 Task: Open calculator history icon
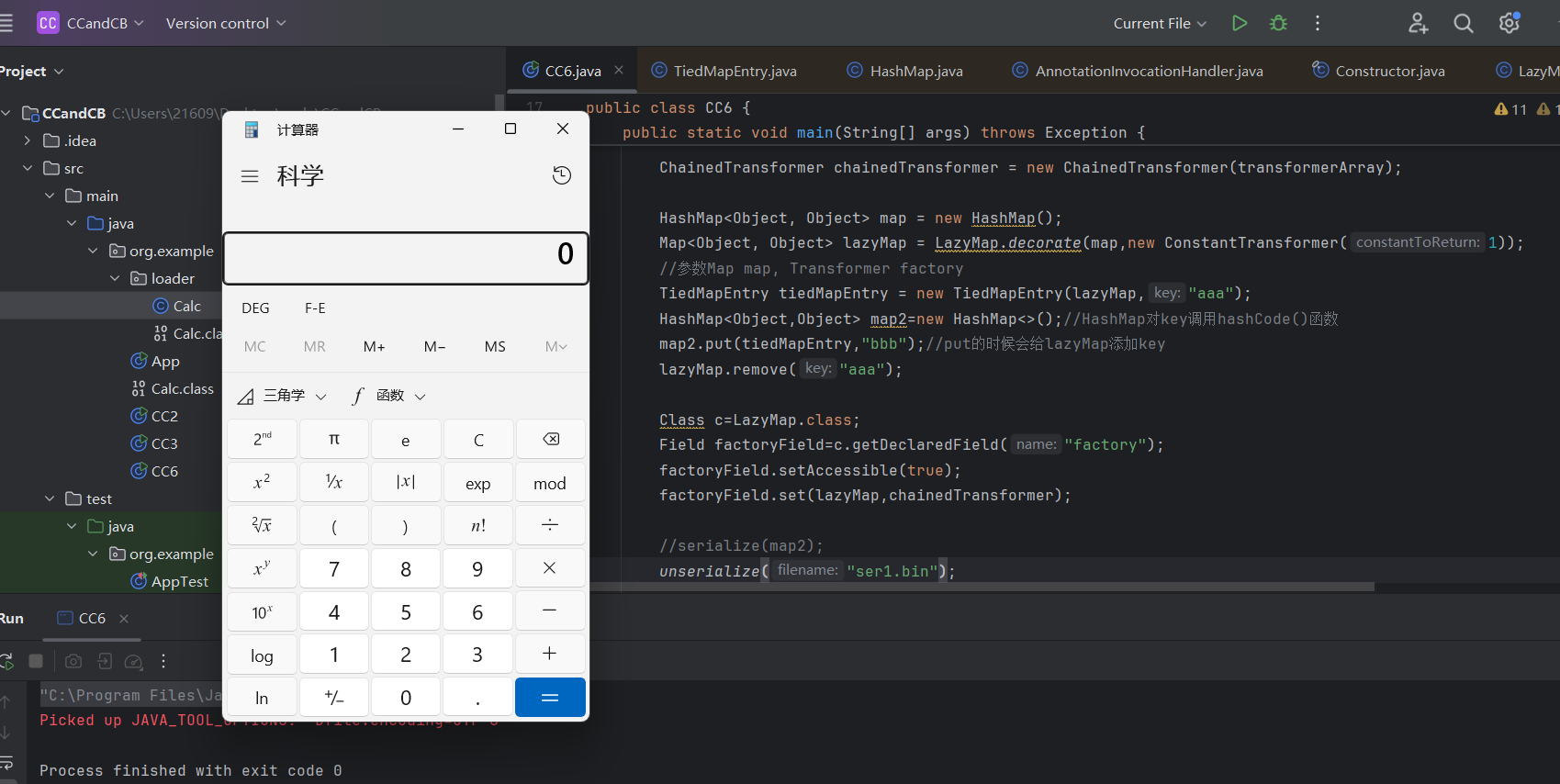click(x=562, y=175)
